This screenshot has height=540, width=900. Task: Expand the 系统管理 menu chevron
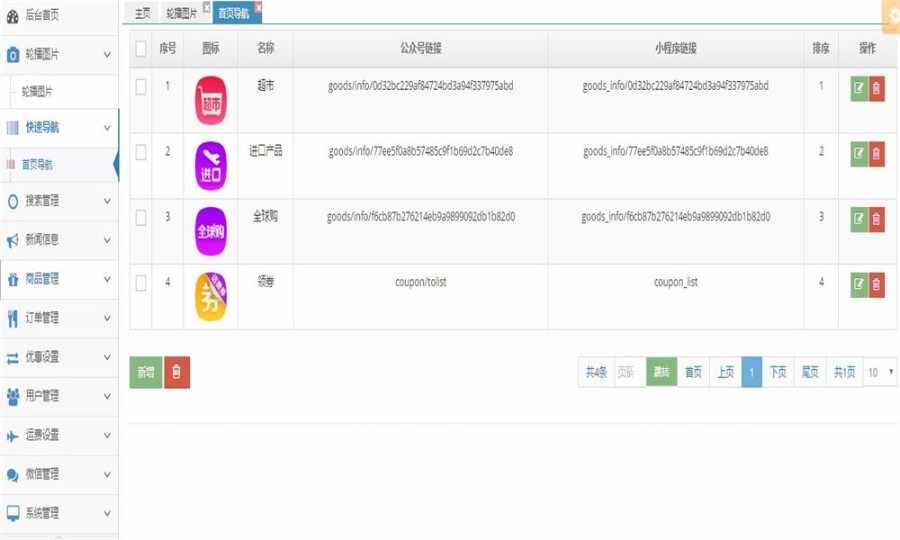[107, 513]
